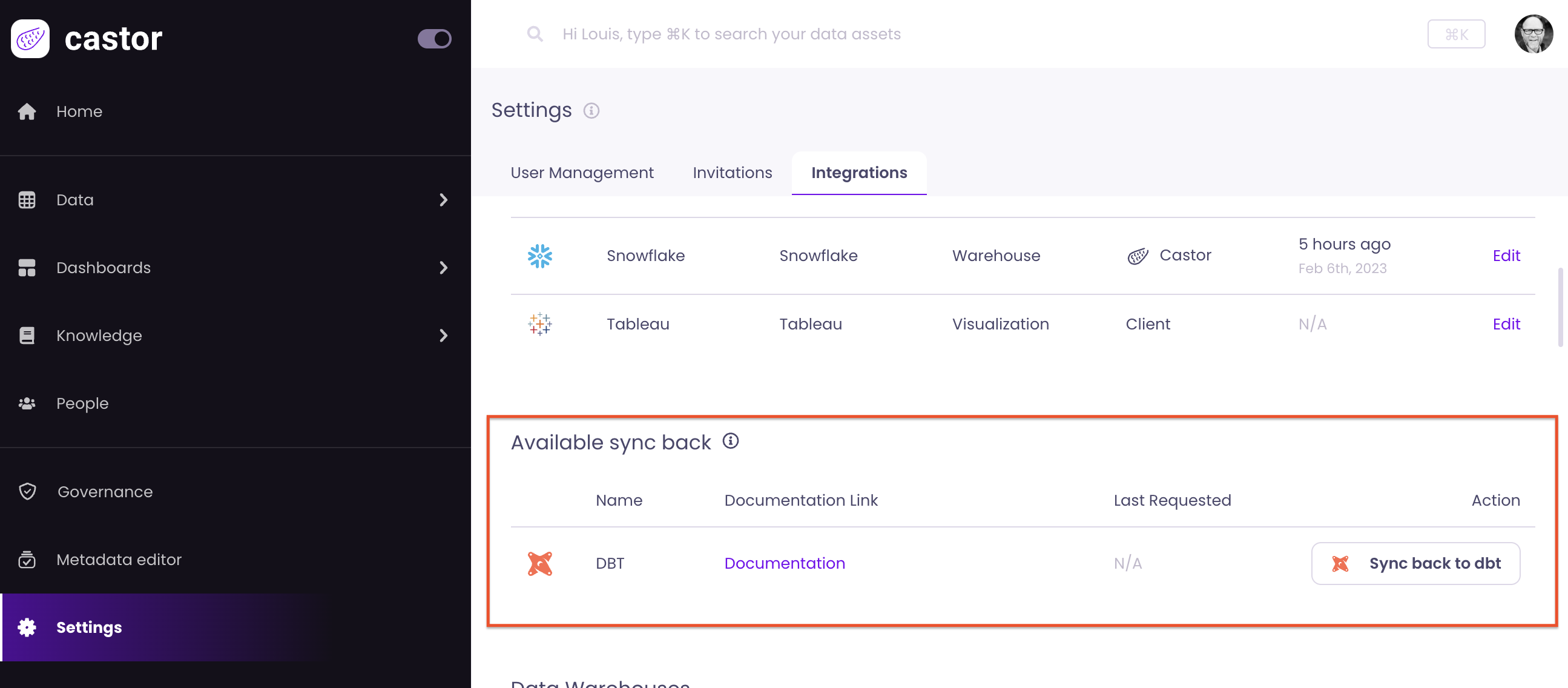
Task: Expand the Dashboards menu chevron
Action: (443, 267)
